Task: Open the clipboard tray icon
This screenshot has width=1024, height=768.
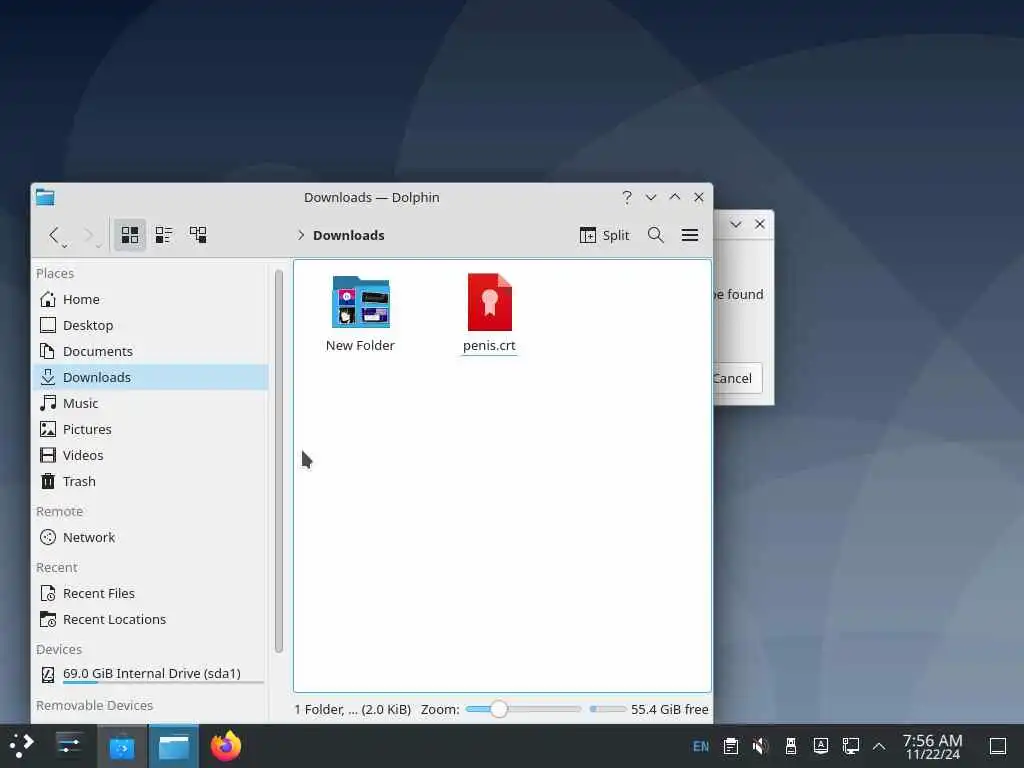Action: point(731,746)
